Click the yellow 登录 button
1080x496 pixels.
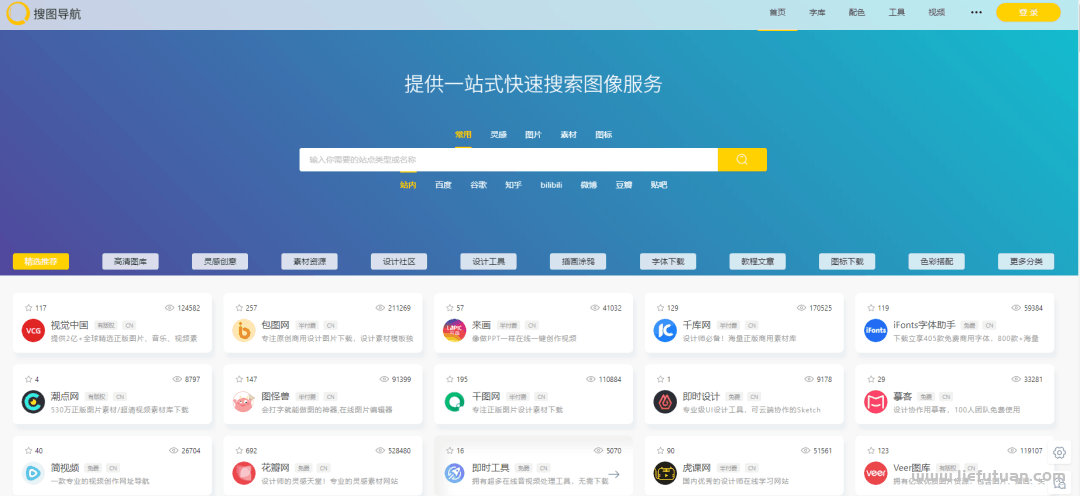point(1028,12)
